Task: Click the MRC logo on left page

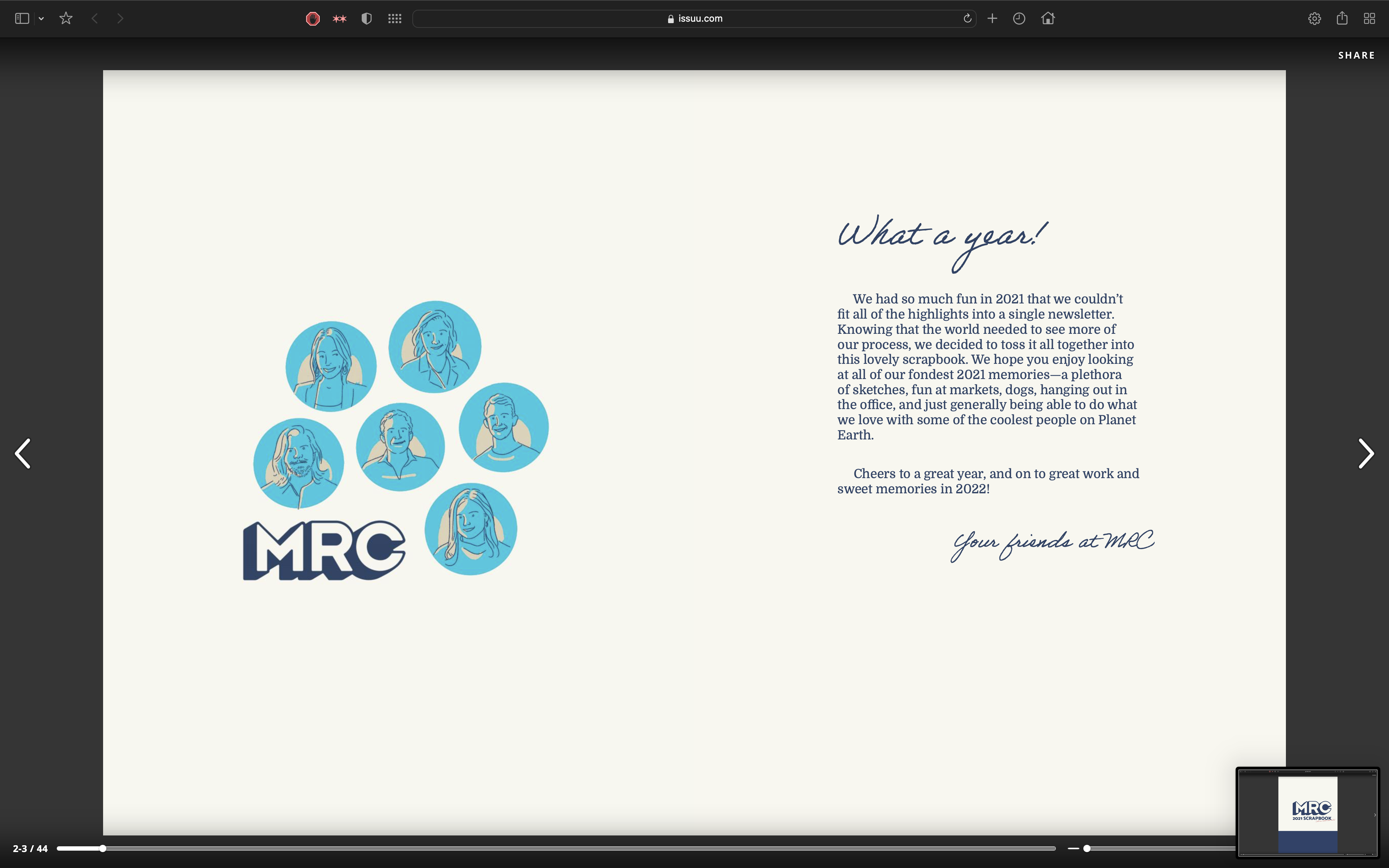Action: tap(324, 550)
